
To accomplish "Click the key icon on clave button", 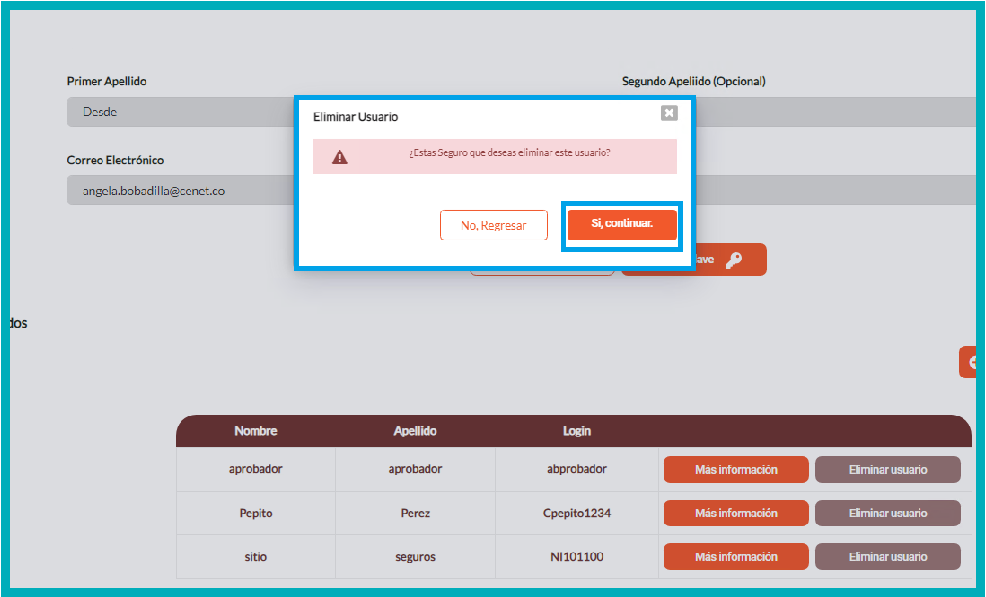I will [x=734, y=260].
